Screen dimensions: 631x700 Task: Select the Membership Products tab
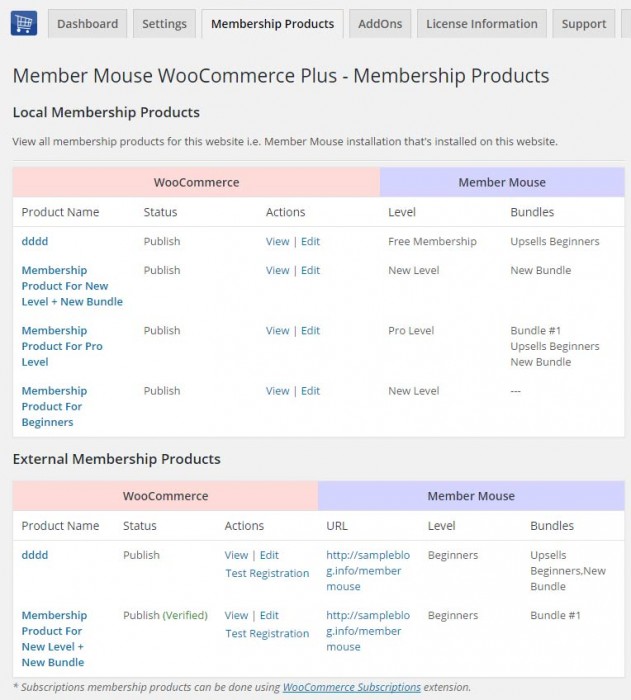pos(272,24)
